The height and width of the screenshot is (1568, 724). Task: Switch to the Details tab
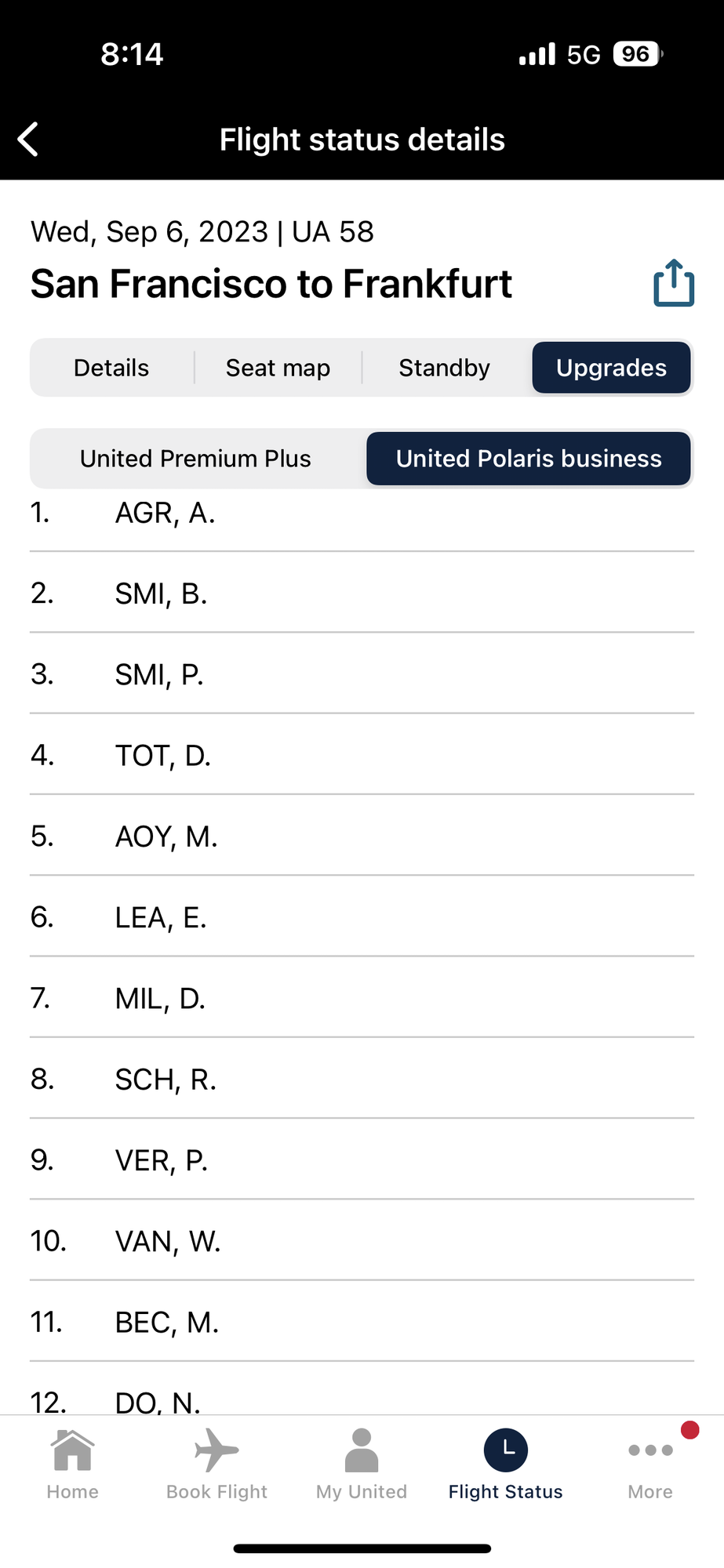tap(111, 368)
